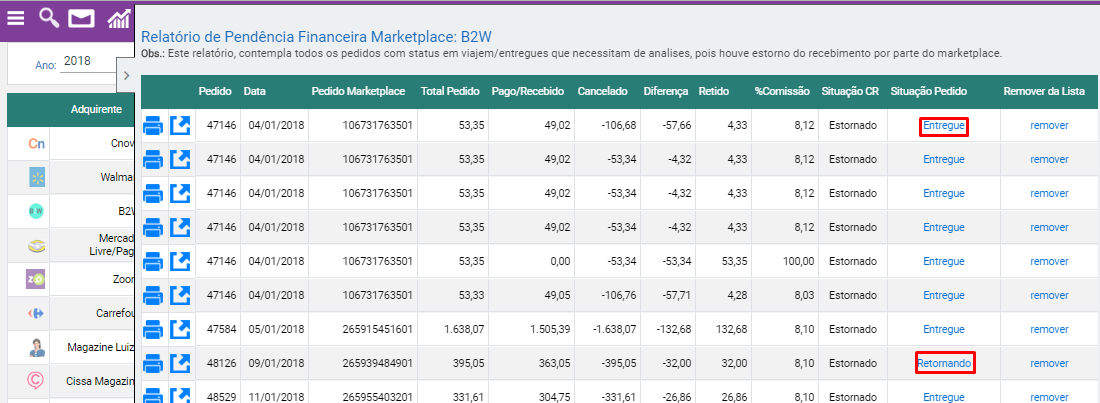Image resolution: width=1100 pixels, height=403 pixels.
Task: Select the Cissa Magazine logo icon
Action: click(36, 381)
